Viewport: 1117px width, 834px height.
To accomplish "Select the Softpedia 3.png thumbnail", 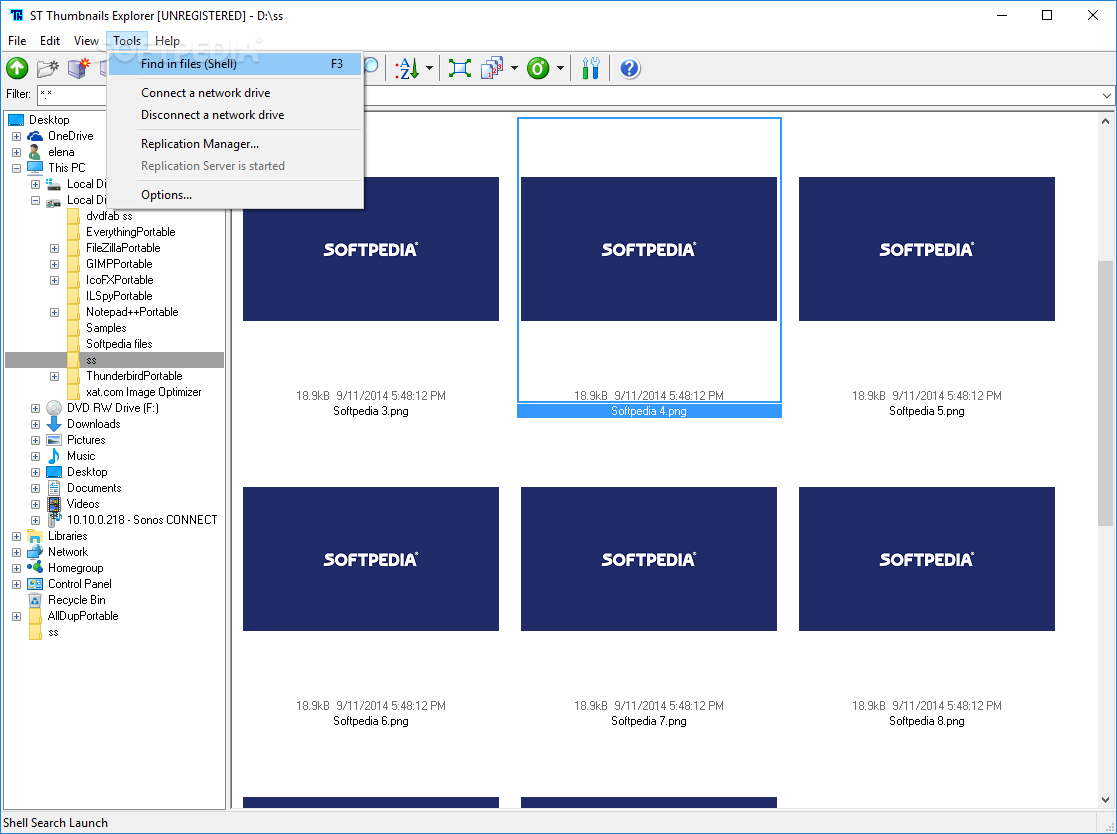I will point(370,249).
